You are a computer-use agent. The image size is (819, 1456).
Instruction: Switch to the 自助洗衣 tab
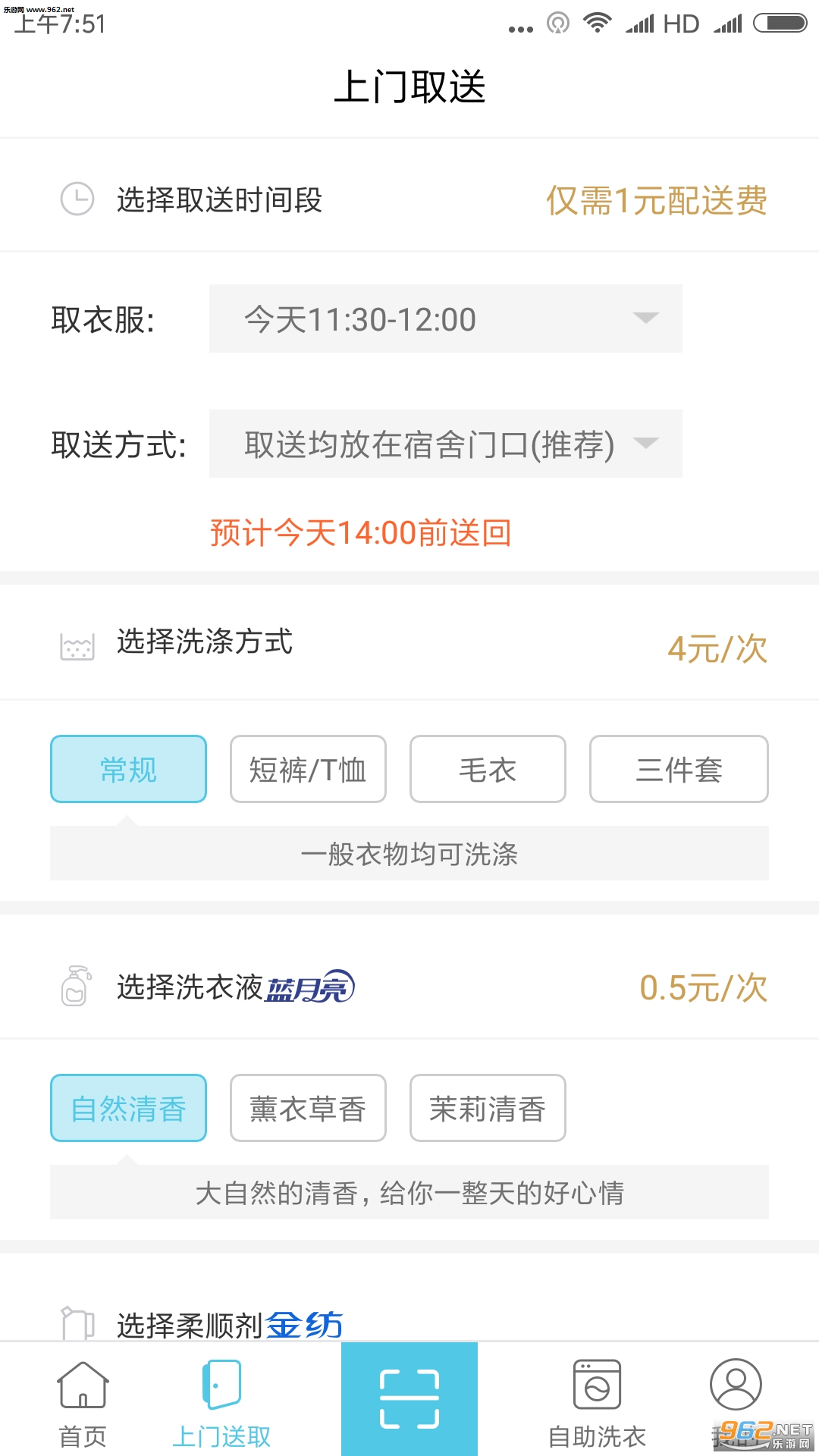[x=598, y=1403]
